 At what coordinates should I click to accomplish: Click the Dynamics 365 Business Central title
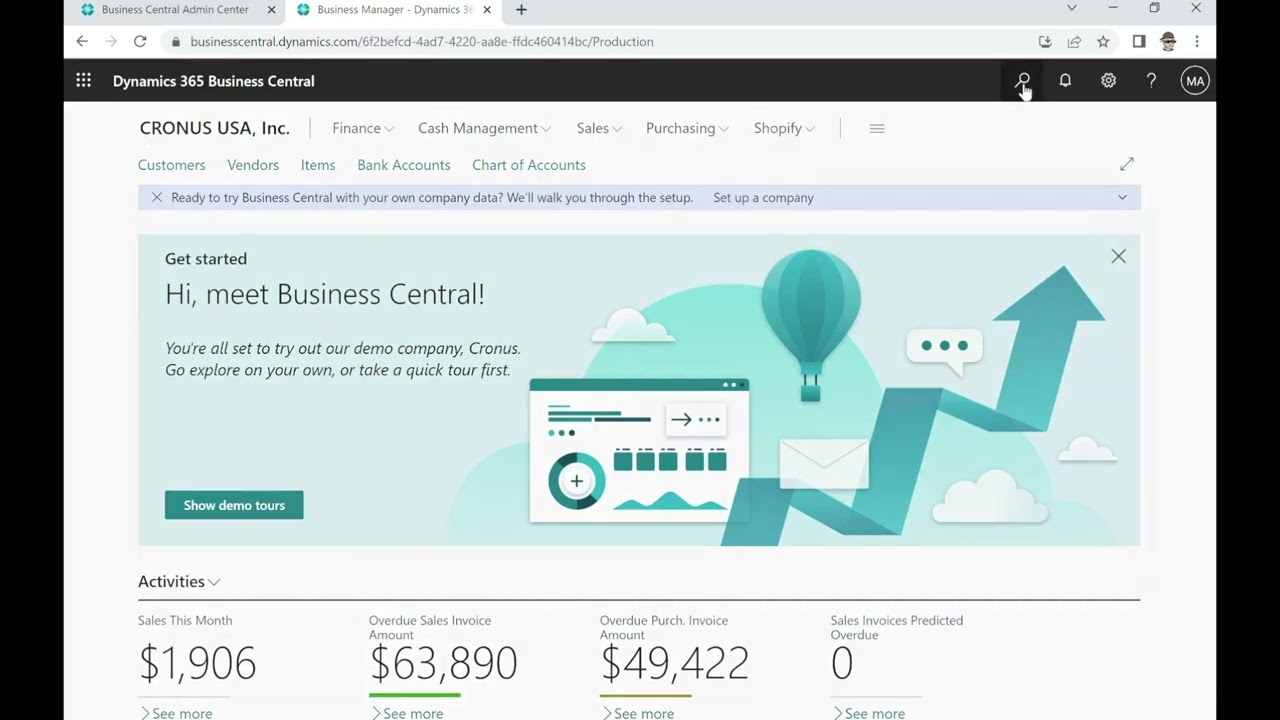pos(214,81)
